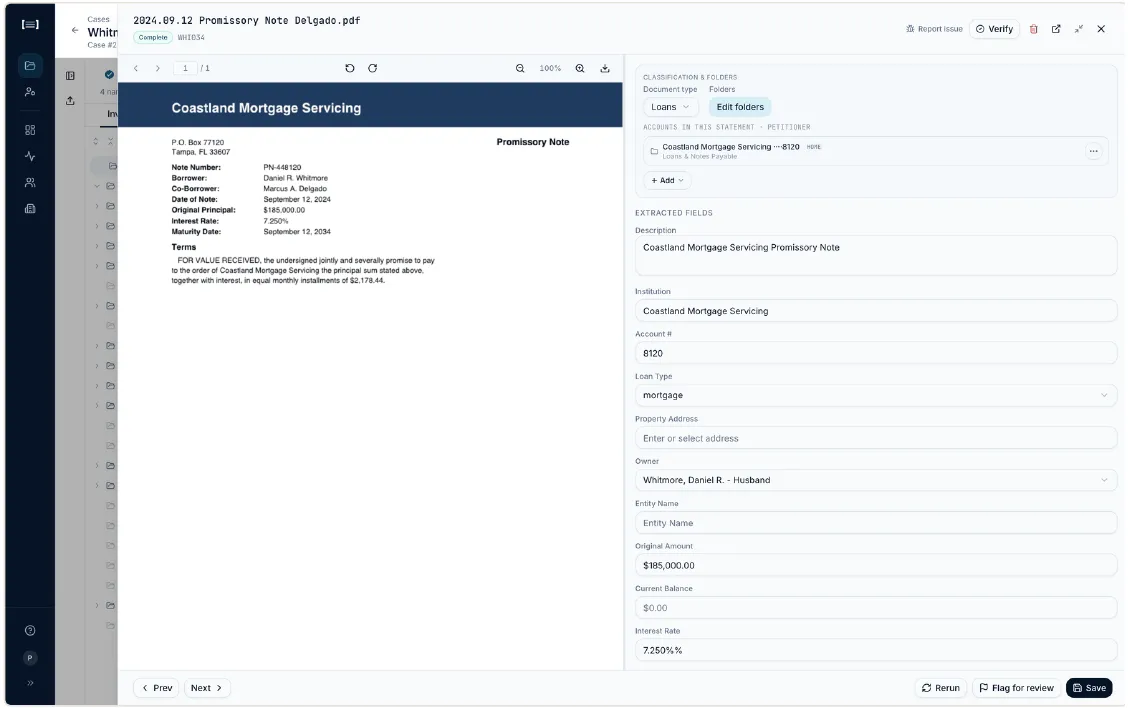Close the document viewer
Image resolution: width=1128 pixels, height=708 pixels.
tap(1101, 29)
